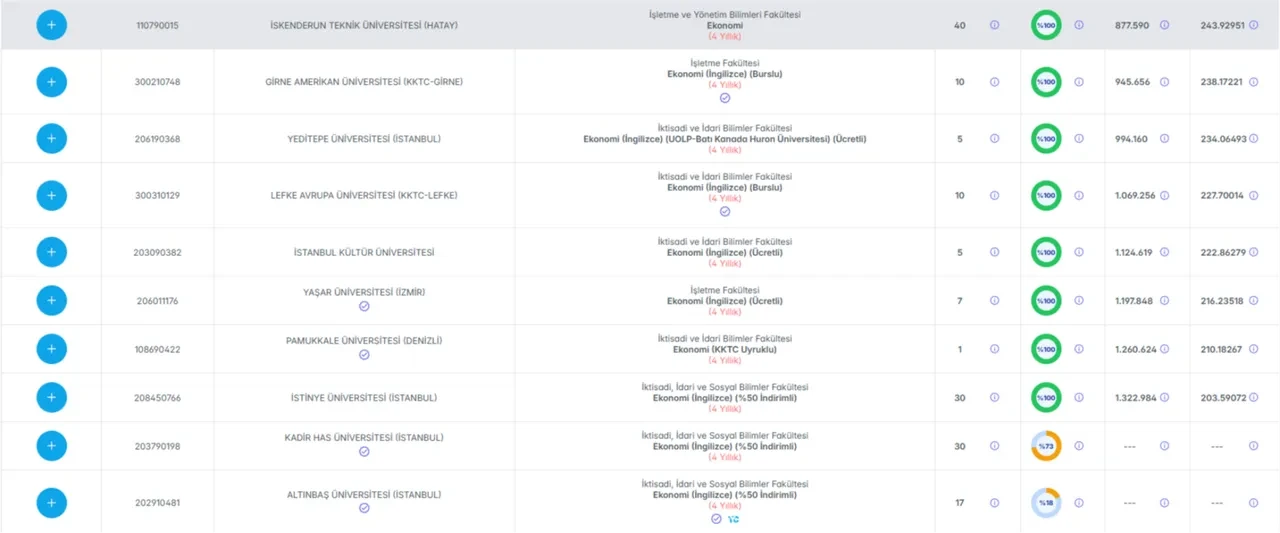This screenshot has width=1280, height=533.
Task: Add Yeditepe Üniversitesi using its plus icon
Action: (52, 139)
